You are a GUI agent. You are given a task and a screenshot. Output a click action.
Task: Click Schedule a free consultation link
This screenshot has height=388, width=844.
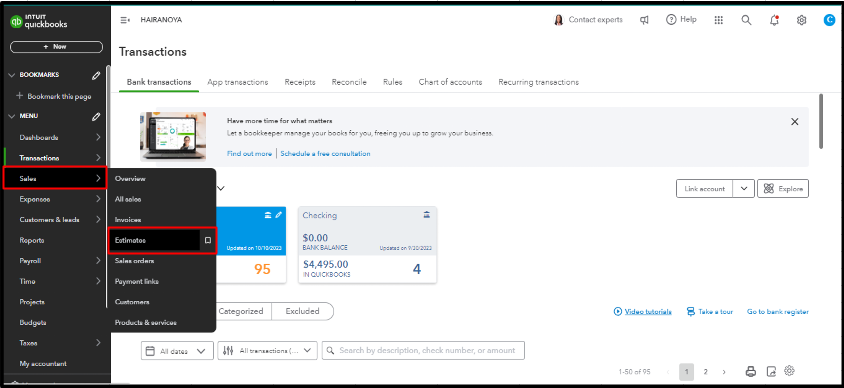tap(325, 153)
